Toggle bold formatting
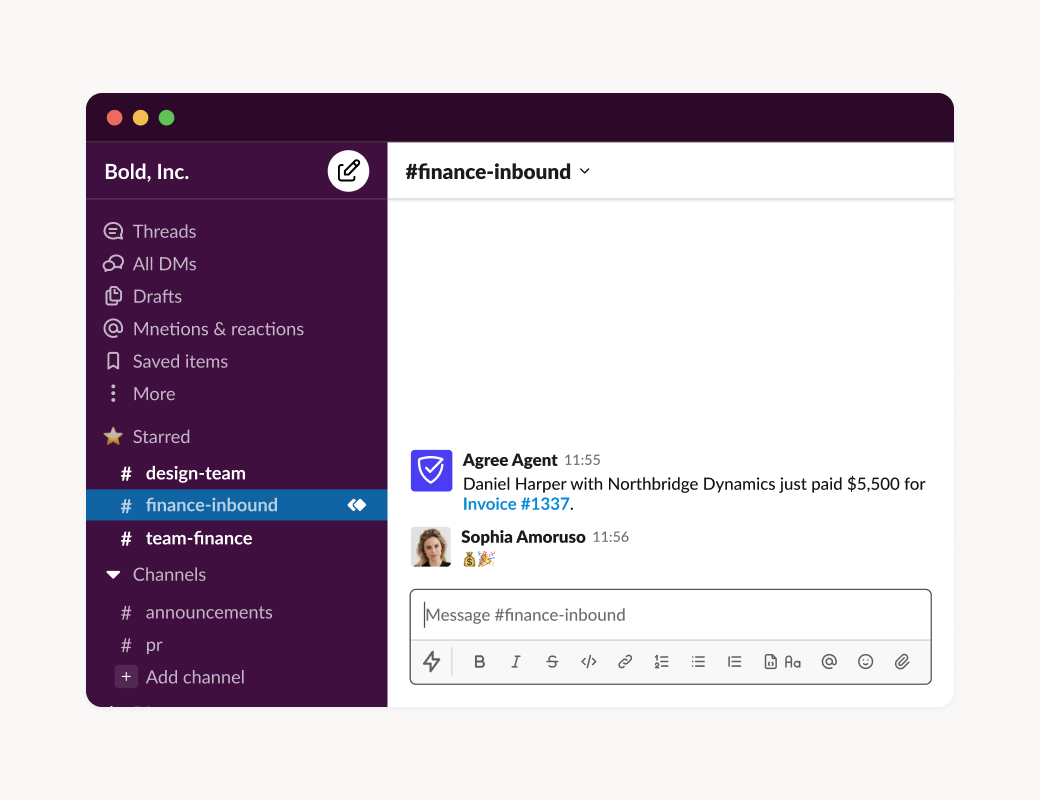1040x800 pixels. [480, 662]
